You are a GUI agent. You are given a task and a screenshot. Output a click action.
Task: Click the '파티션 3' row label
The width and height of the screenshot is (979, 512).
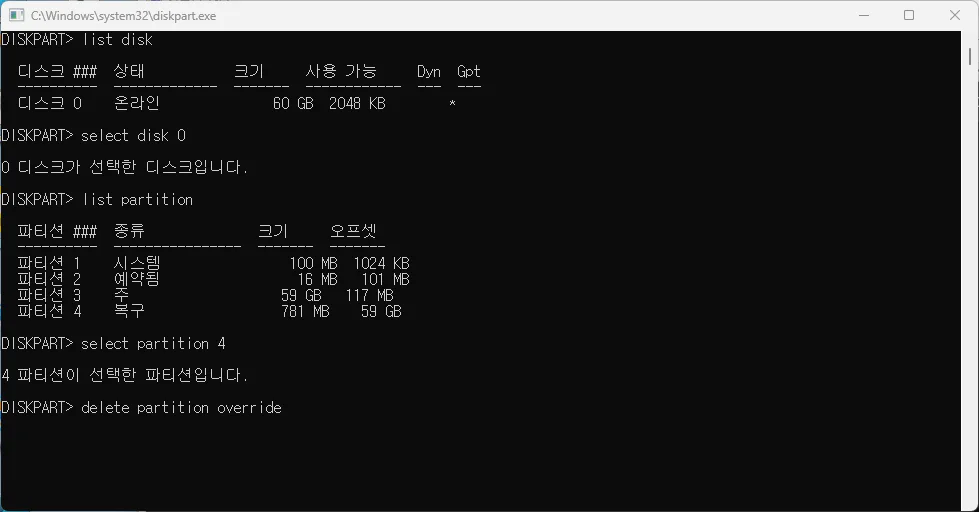point(49,295)
